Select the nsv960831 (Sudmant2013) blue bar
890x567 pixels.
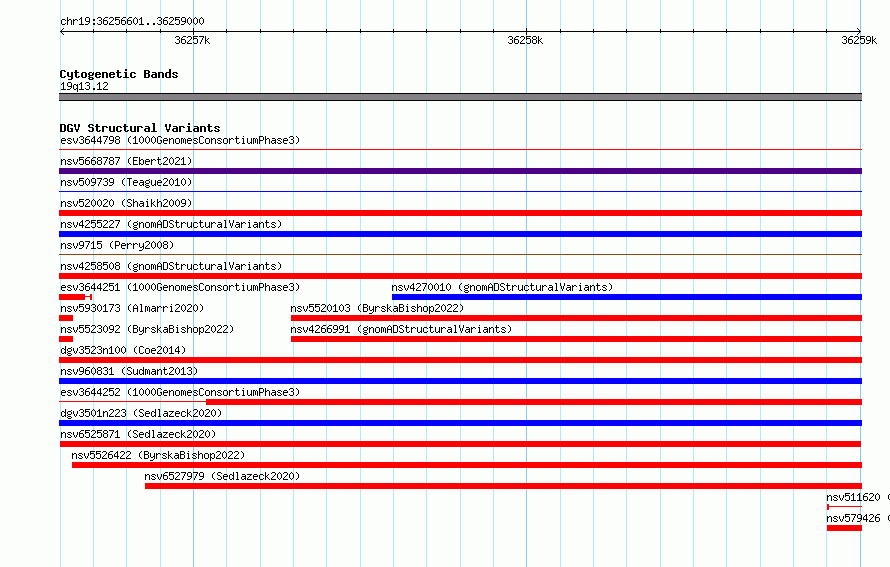click(460, 381)
